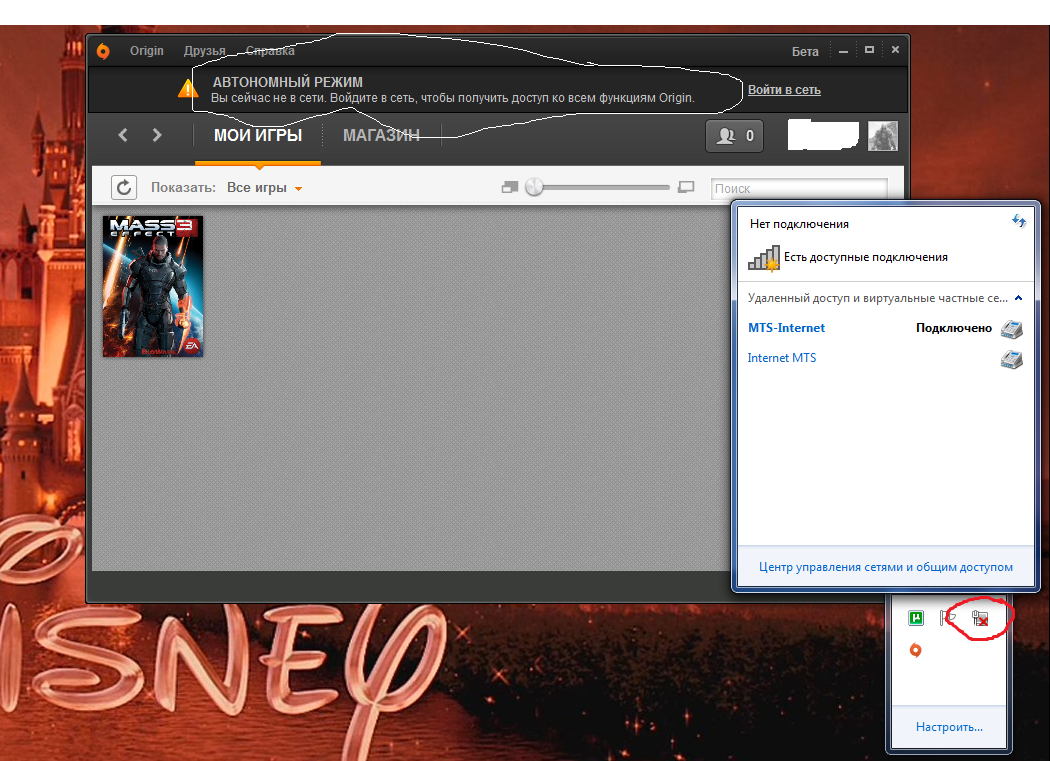This screenshot has width=1050, height=761.
Task: Minimize the Origin window
Action: point(843,51)
